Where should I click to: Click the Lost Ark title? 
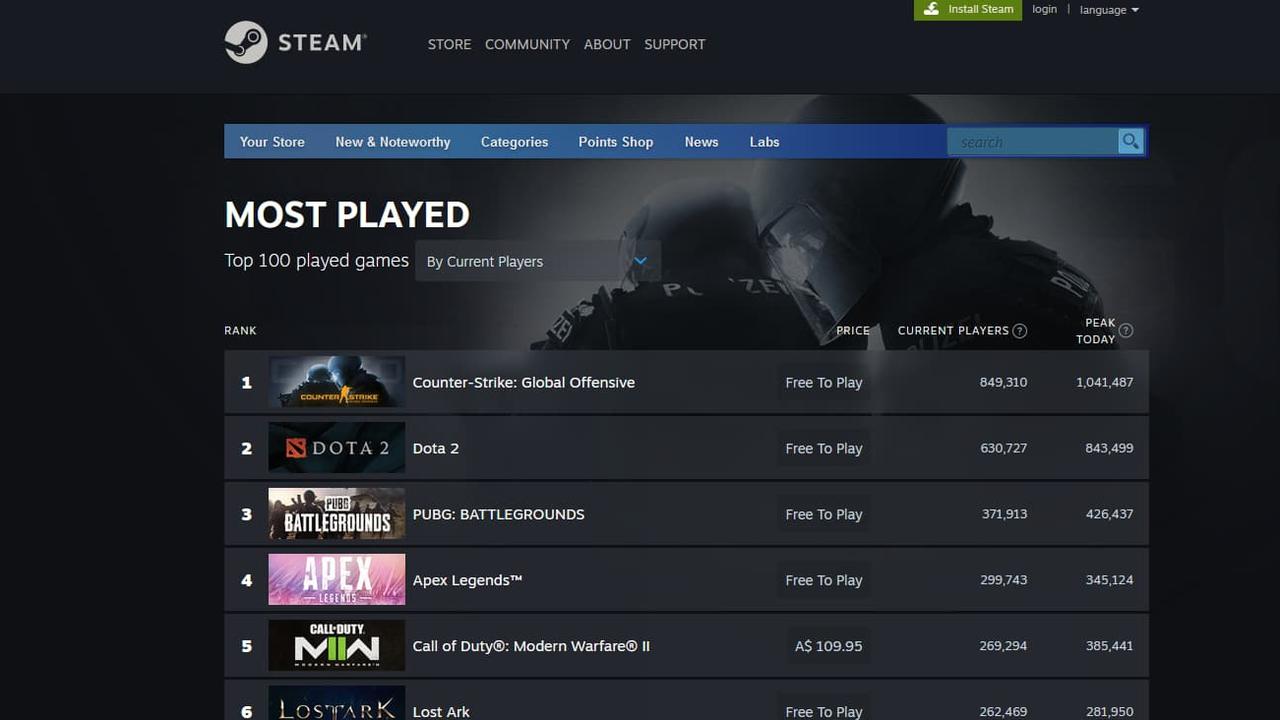[x=441, y=712]
